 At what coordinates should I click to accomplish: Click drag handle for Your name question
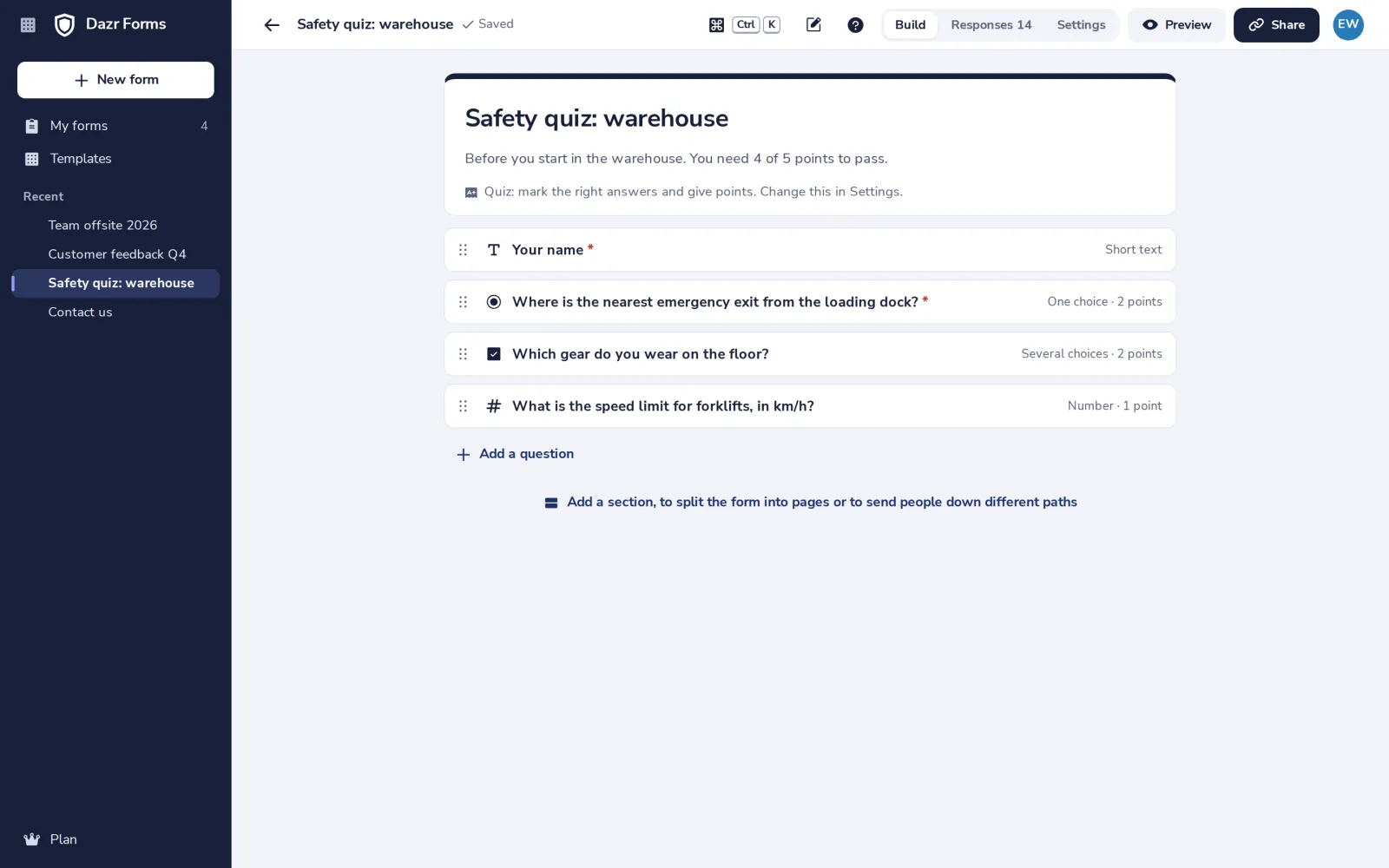click(x=463, y=250)
